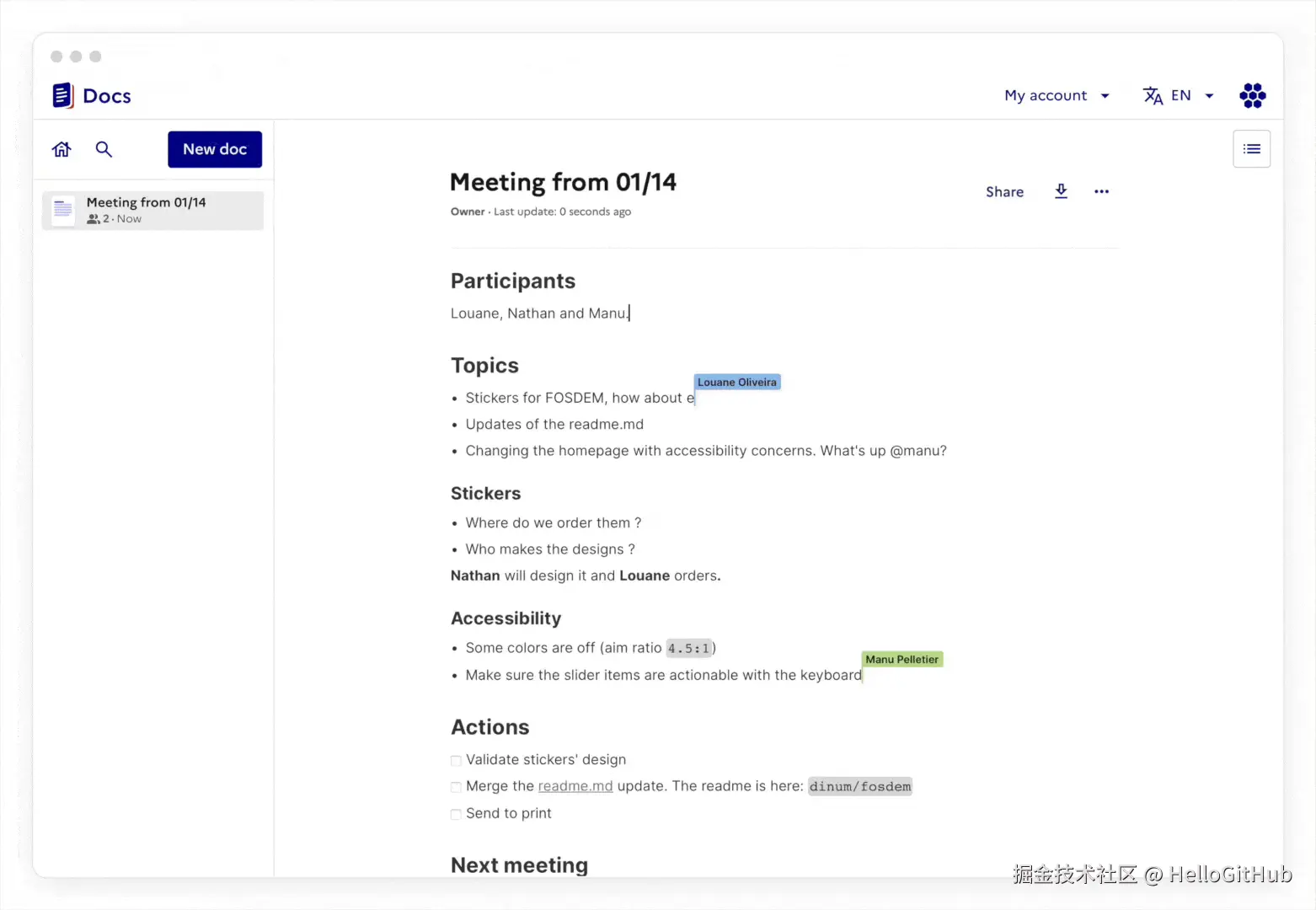Open the readme.md hyperlink
Viewport: 1316px width, 910px height.
pos(575,786)
